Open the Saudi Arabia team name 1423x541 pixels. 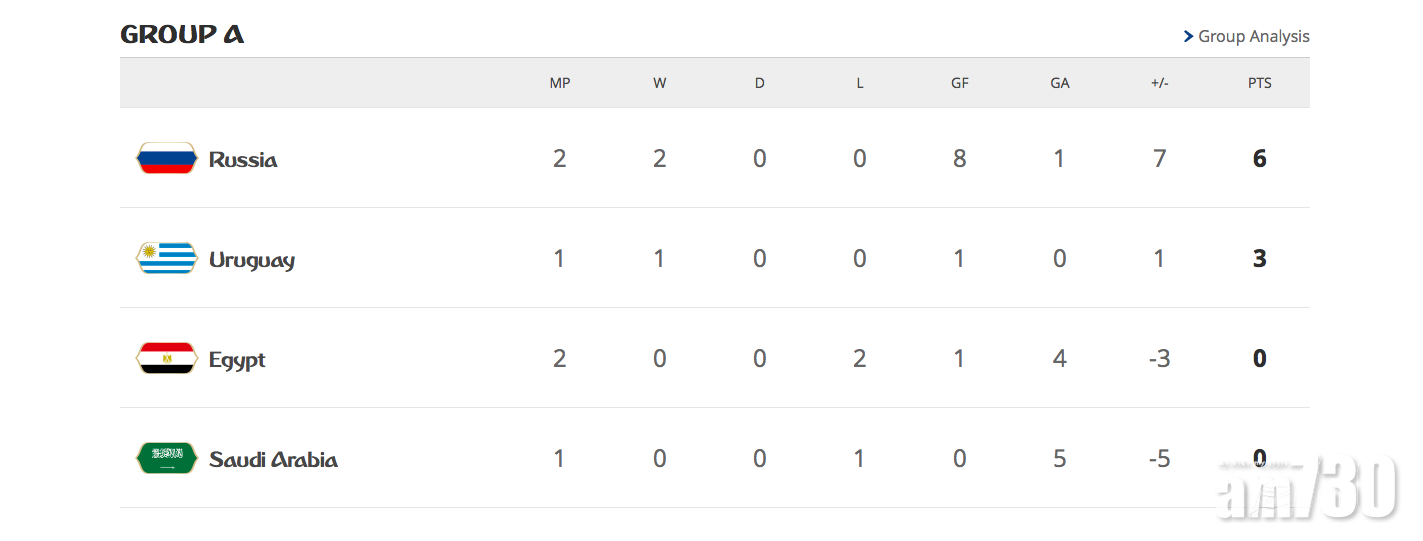[273, 460]
